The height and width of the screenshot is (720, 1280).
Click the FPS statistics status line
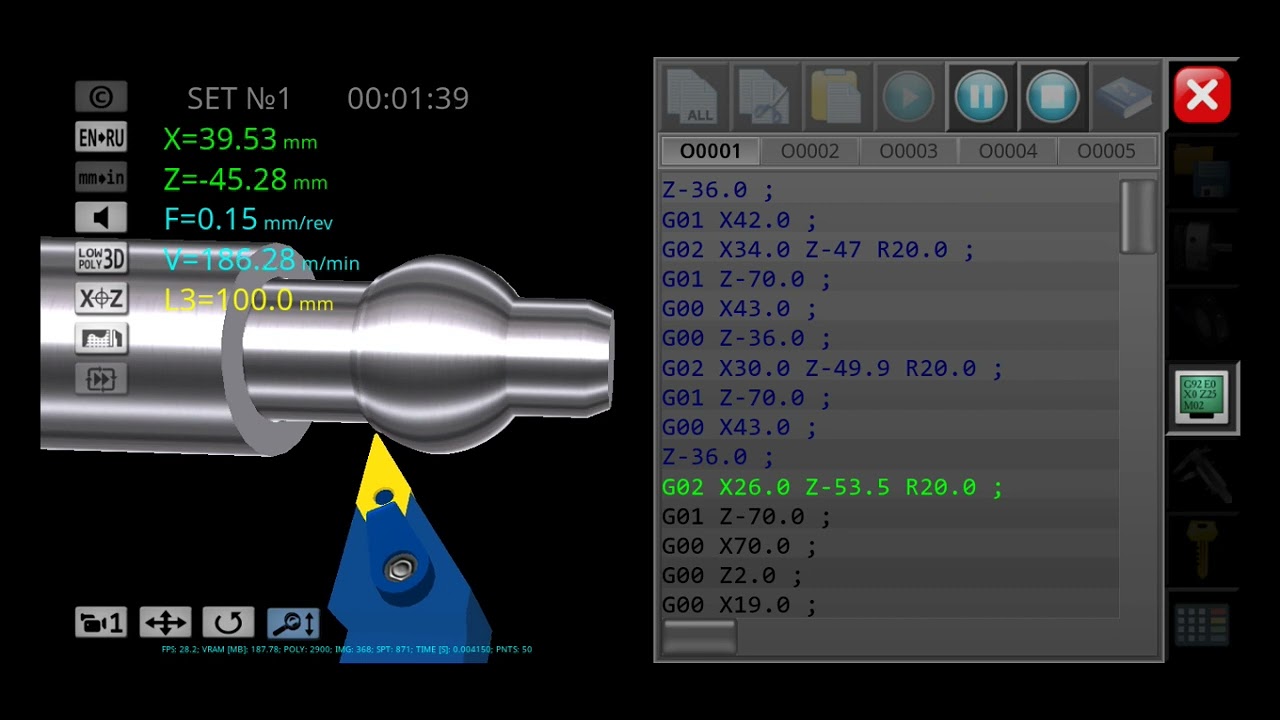point(346,649)
